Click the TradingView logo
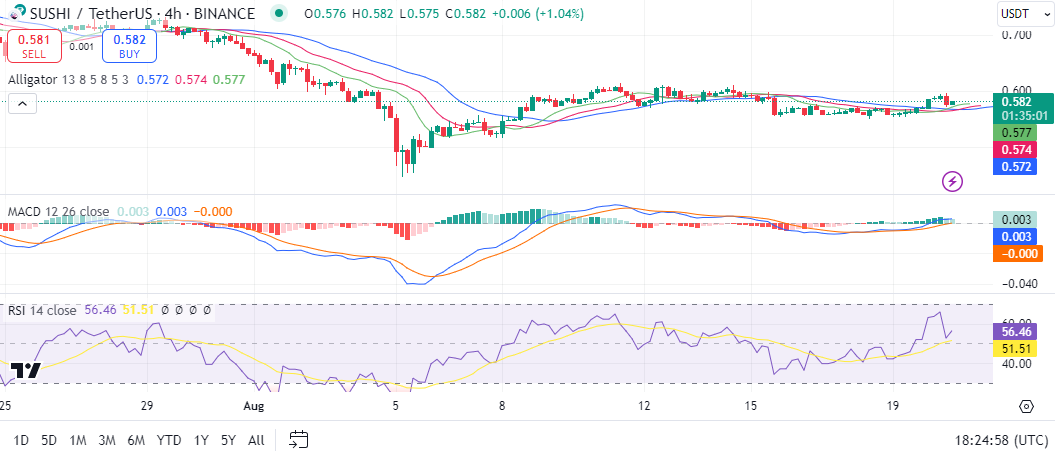Viewport: 1055px width, 452px height. coord(26,371)
